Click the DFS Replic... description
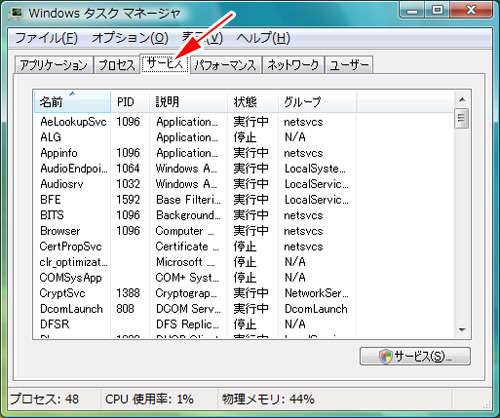The height and width of the screenshot is (418, 500). pos(188,324)
